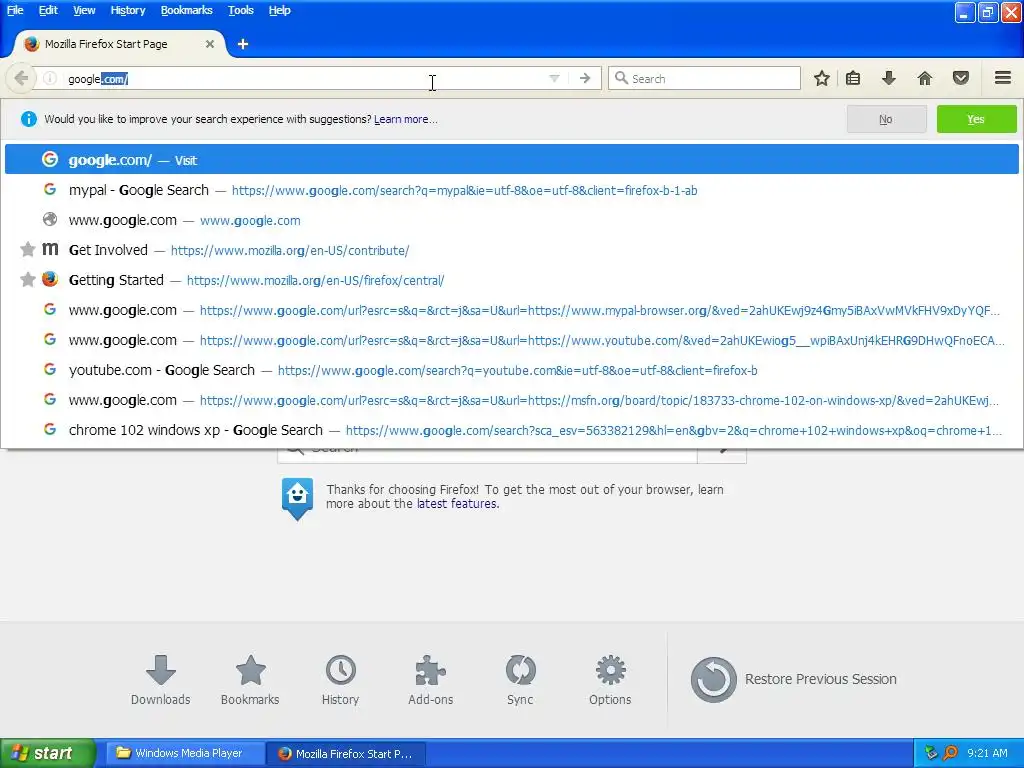Show bookmarks list toolbar icon
The width and height of the screenshot is (1024, 768).
click(x=853, y=78)
